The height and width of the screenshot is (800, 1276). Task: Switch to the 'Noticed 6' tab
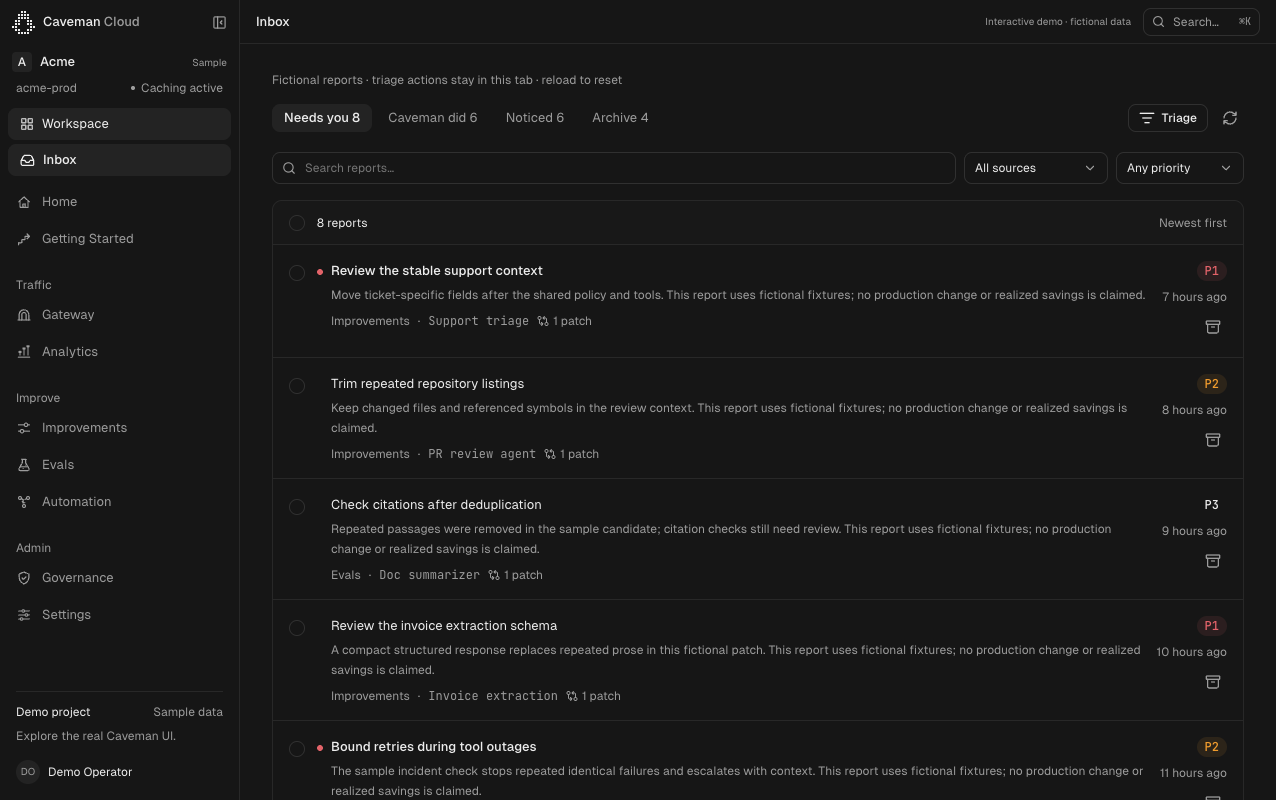(535, 118)
